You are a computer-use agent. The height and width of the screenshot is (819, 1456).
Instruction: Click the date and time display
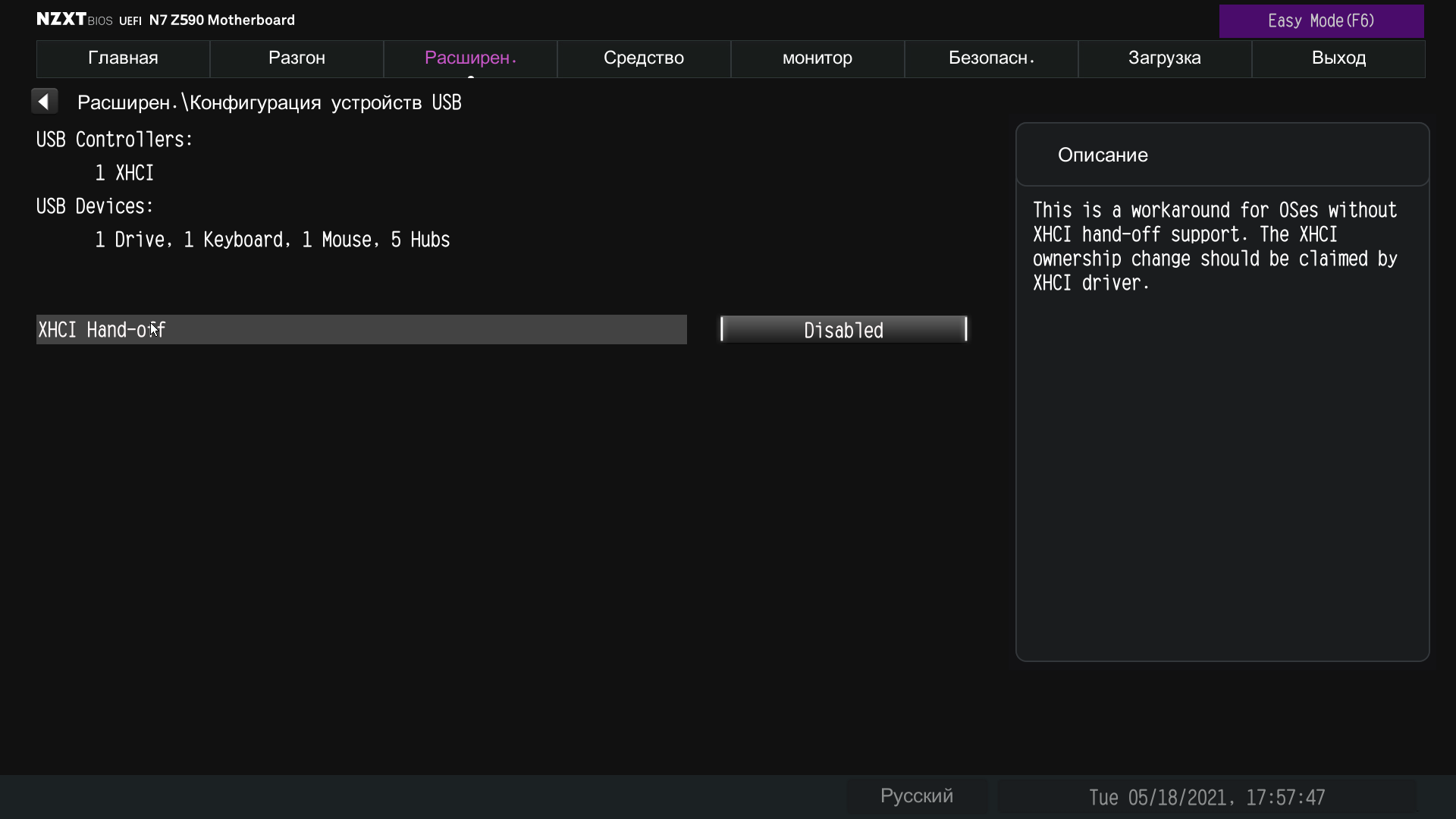click(1207, 798)
